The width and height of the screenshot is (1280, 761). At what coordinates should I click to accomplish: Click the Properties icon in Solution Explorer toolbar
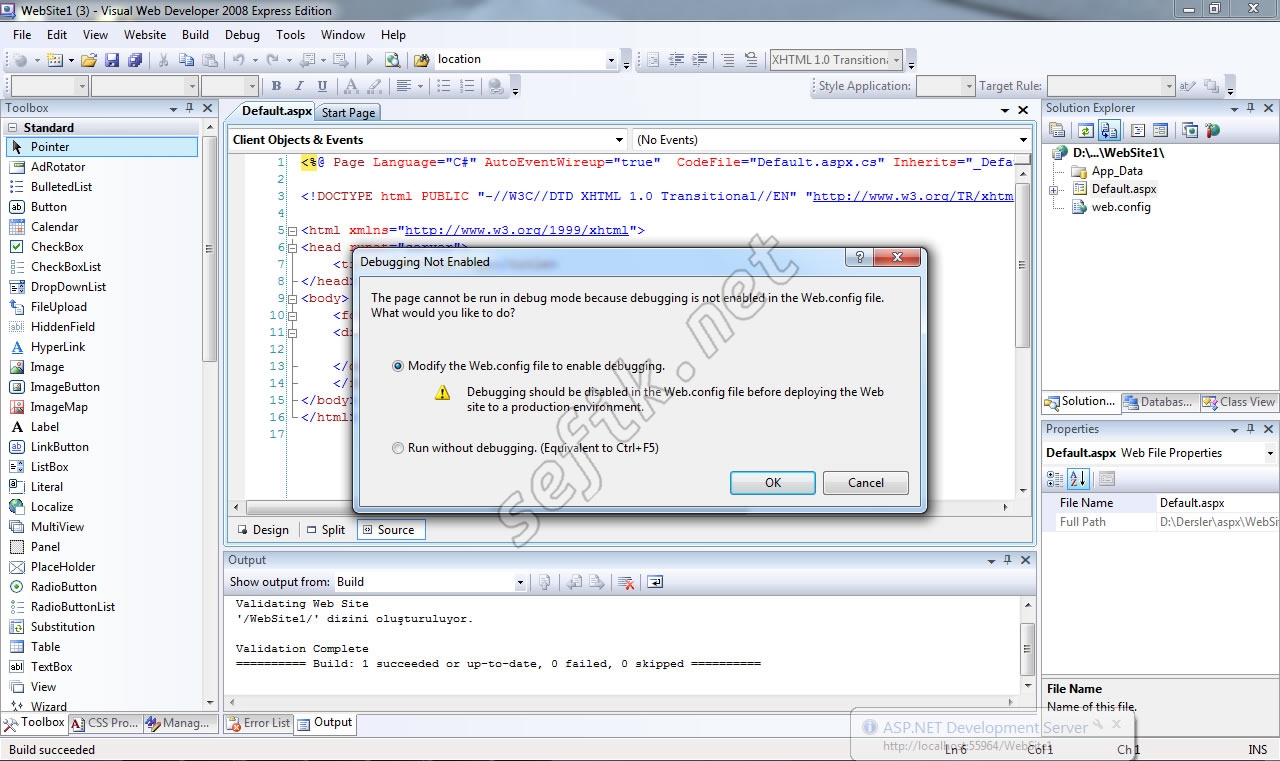[1056, 130]
